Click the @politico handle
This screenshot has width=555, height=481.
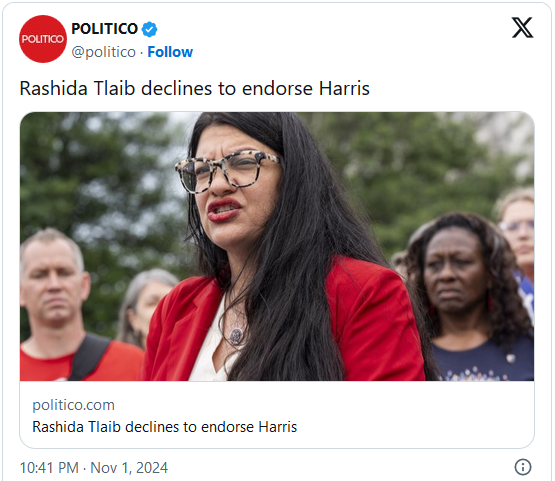(103, 52)
